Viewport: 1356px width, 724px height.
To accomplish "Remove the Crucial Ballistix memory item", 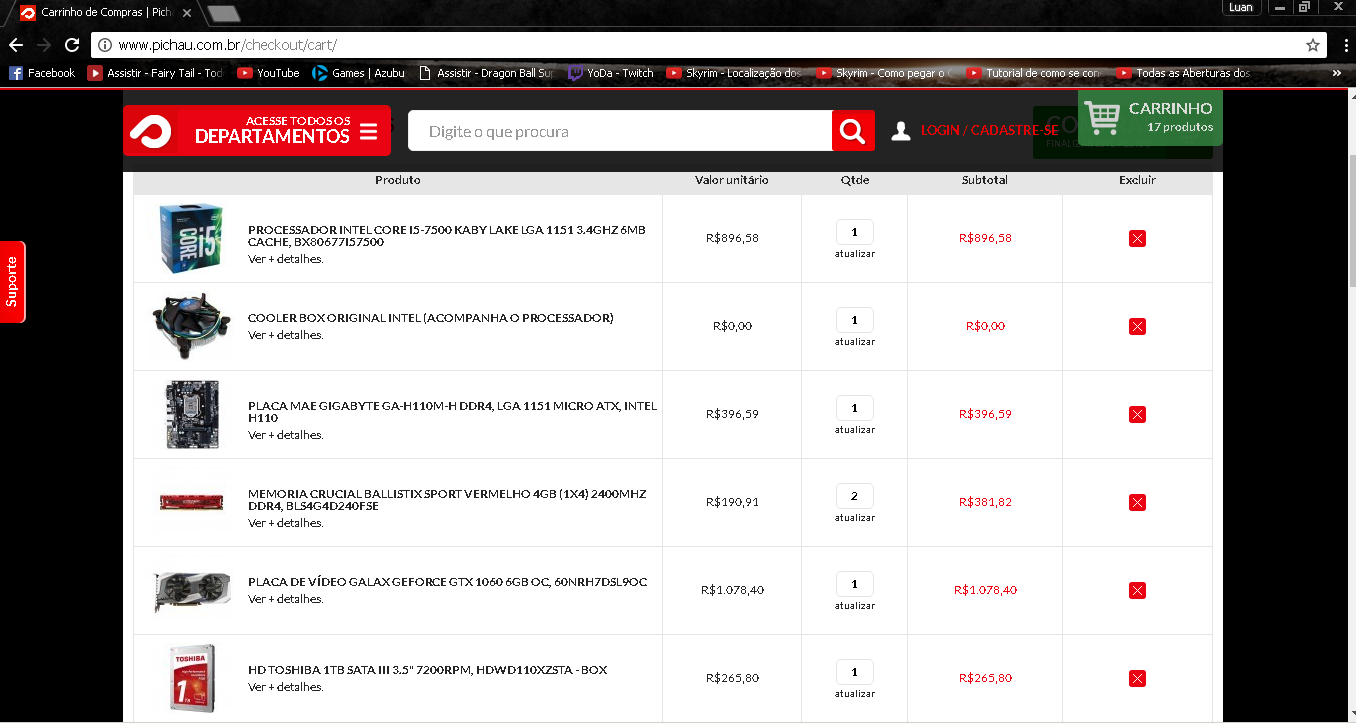I will coord(1137,502).
